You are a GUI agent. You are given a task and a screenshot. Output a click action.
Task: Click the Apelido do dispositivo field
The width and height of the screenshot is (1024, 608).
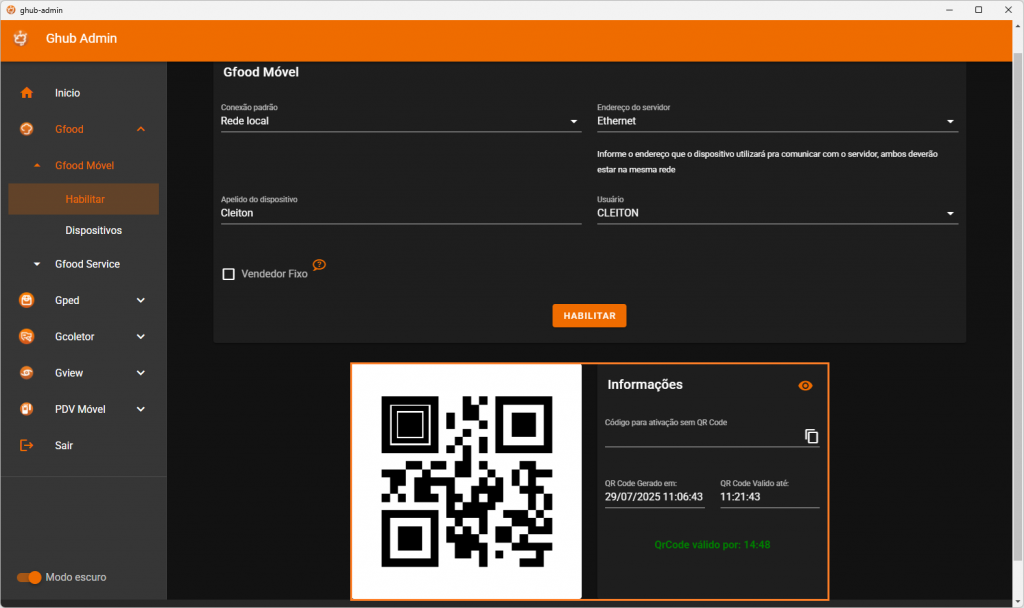tap(401, 213)
